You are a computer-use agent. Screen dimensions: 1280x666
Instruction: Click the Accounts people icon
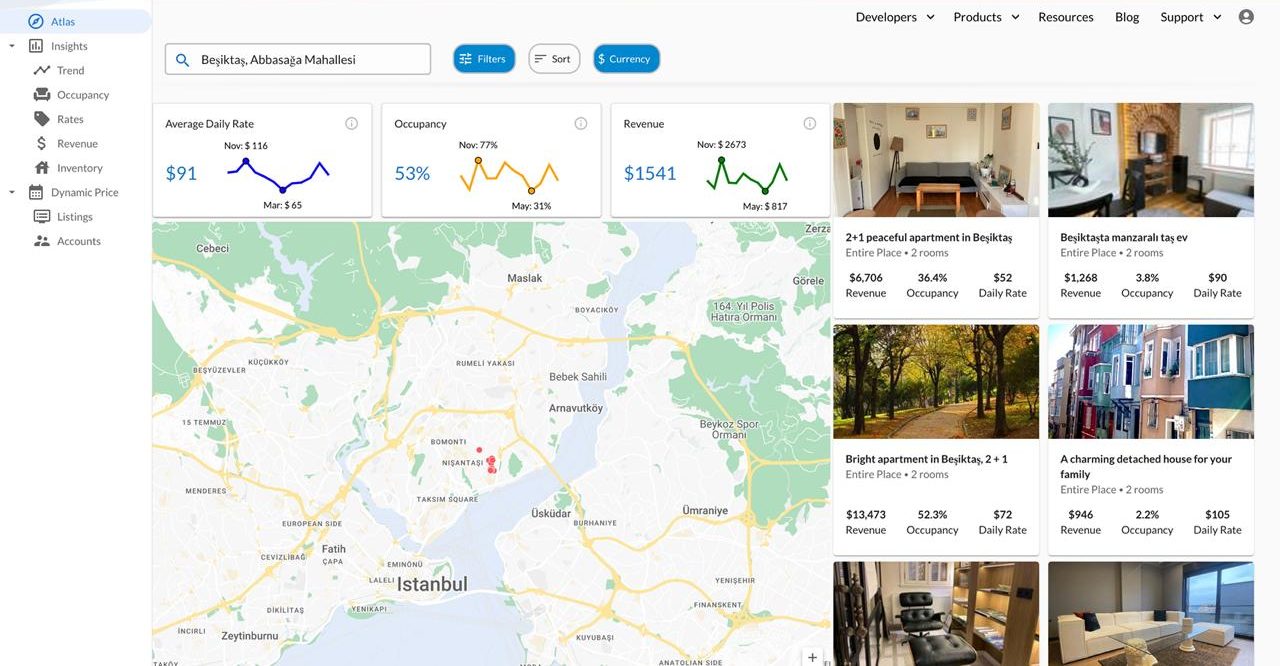coord(42,240)
